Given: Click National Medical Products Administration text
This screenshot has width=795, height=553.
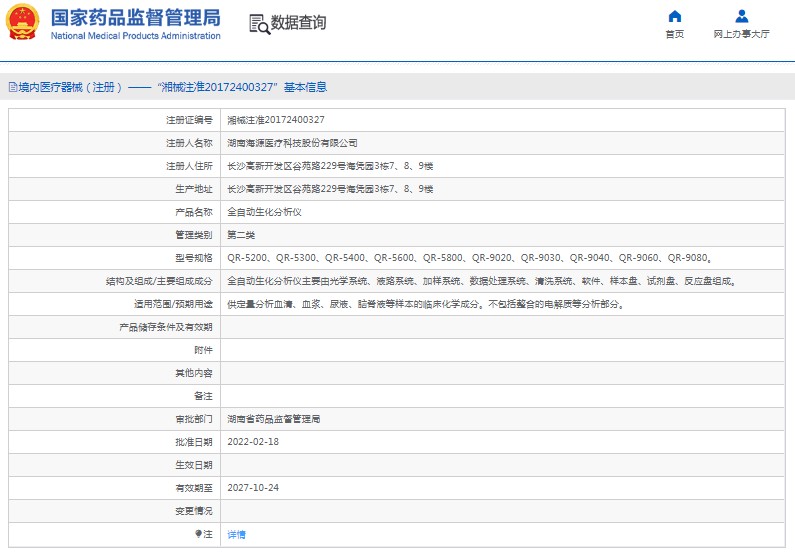Looking at the screenshot, I should (x=135, y=36).
